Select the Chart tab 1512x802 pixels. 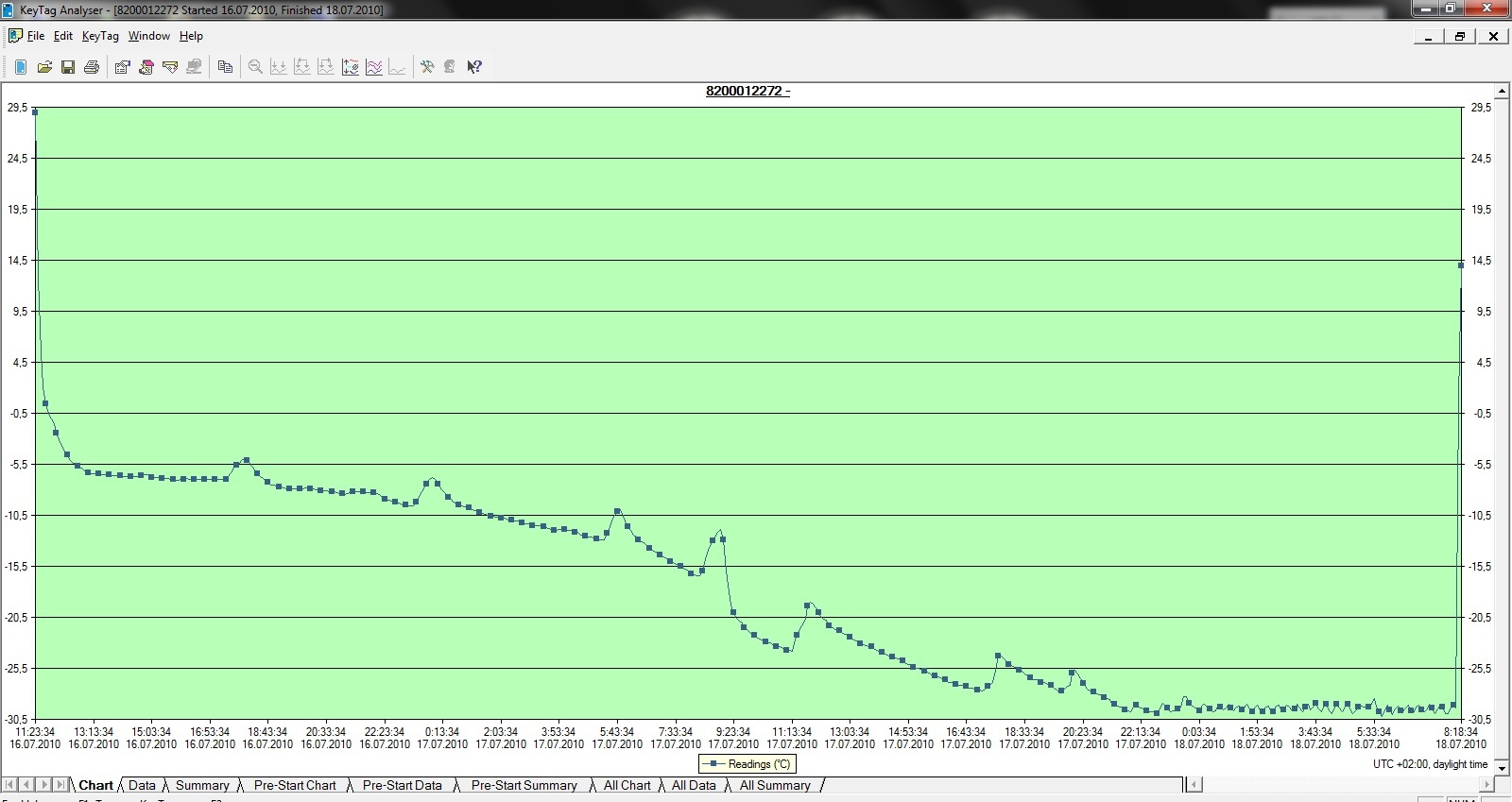95,785
